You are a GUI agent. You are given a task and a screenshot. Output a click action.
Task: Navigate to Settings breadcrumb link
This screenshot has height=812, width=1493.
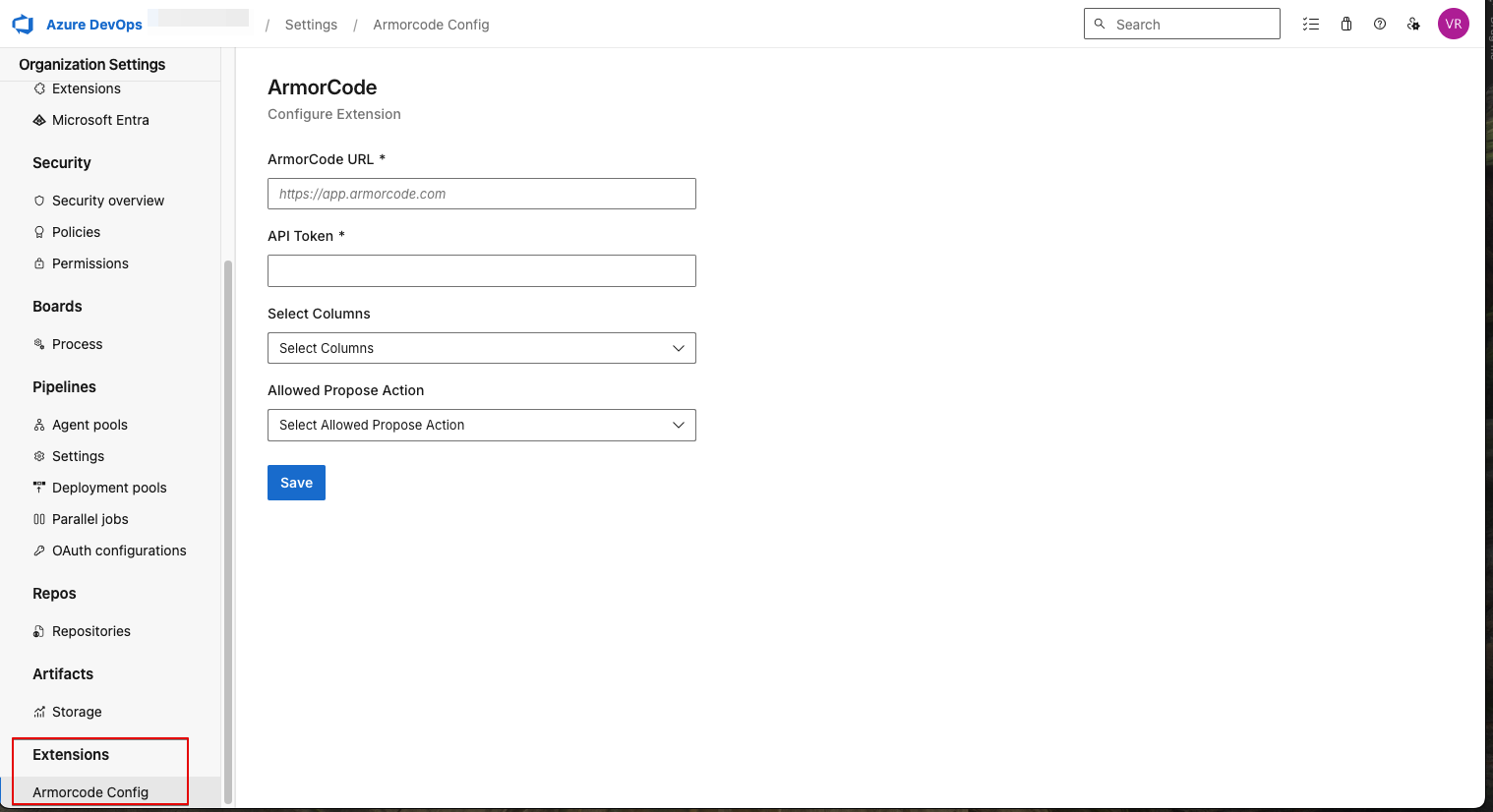[310, 24]
